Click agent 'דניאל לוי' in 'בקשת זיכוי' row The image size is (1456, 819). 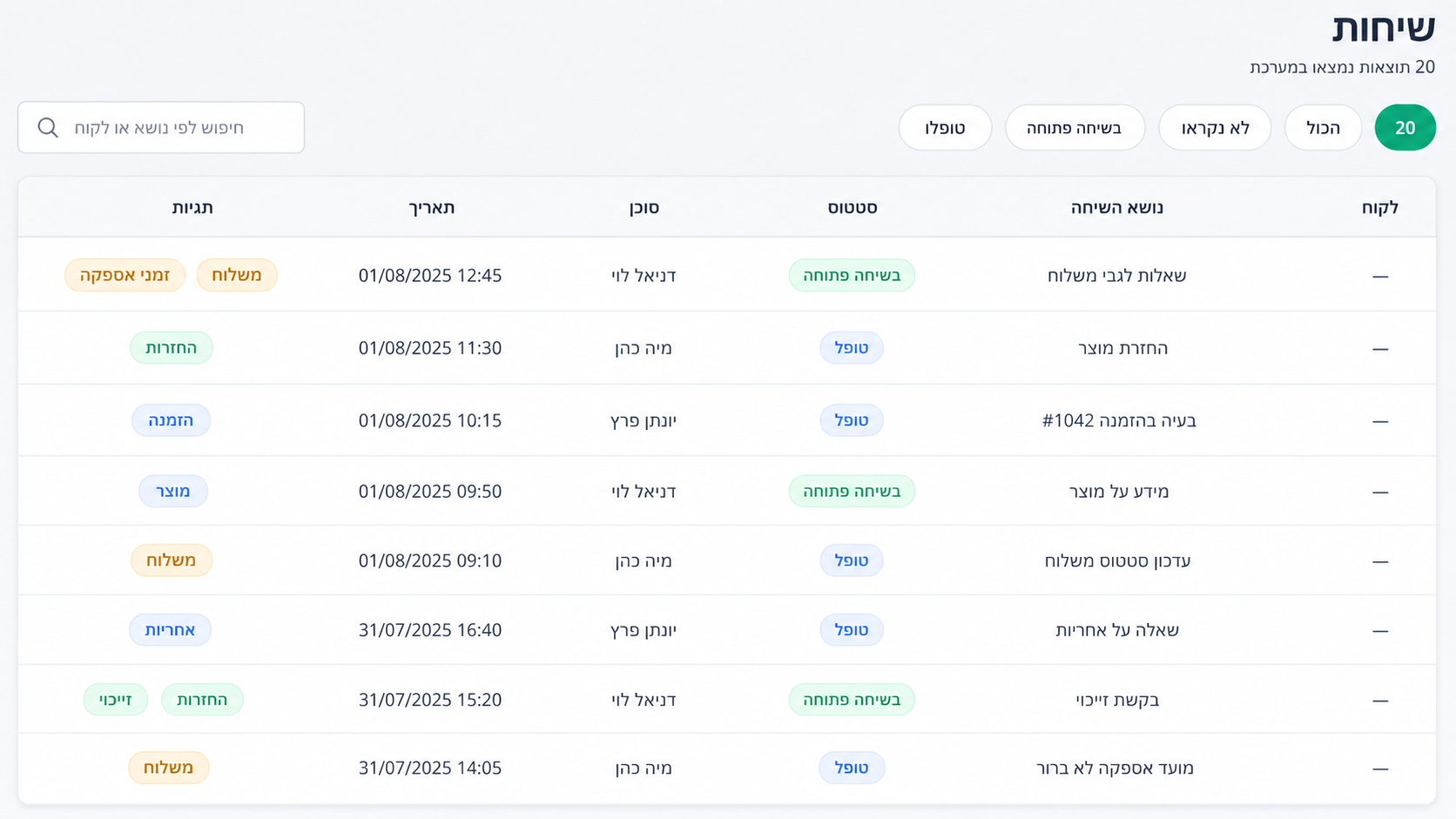coord(644,700)
